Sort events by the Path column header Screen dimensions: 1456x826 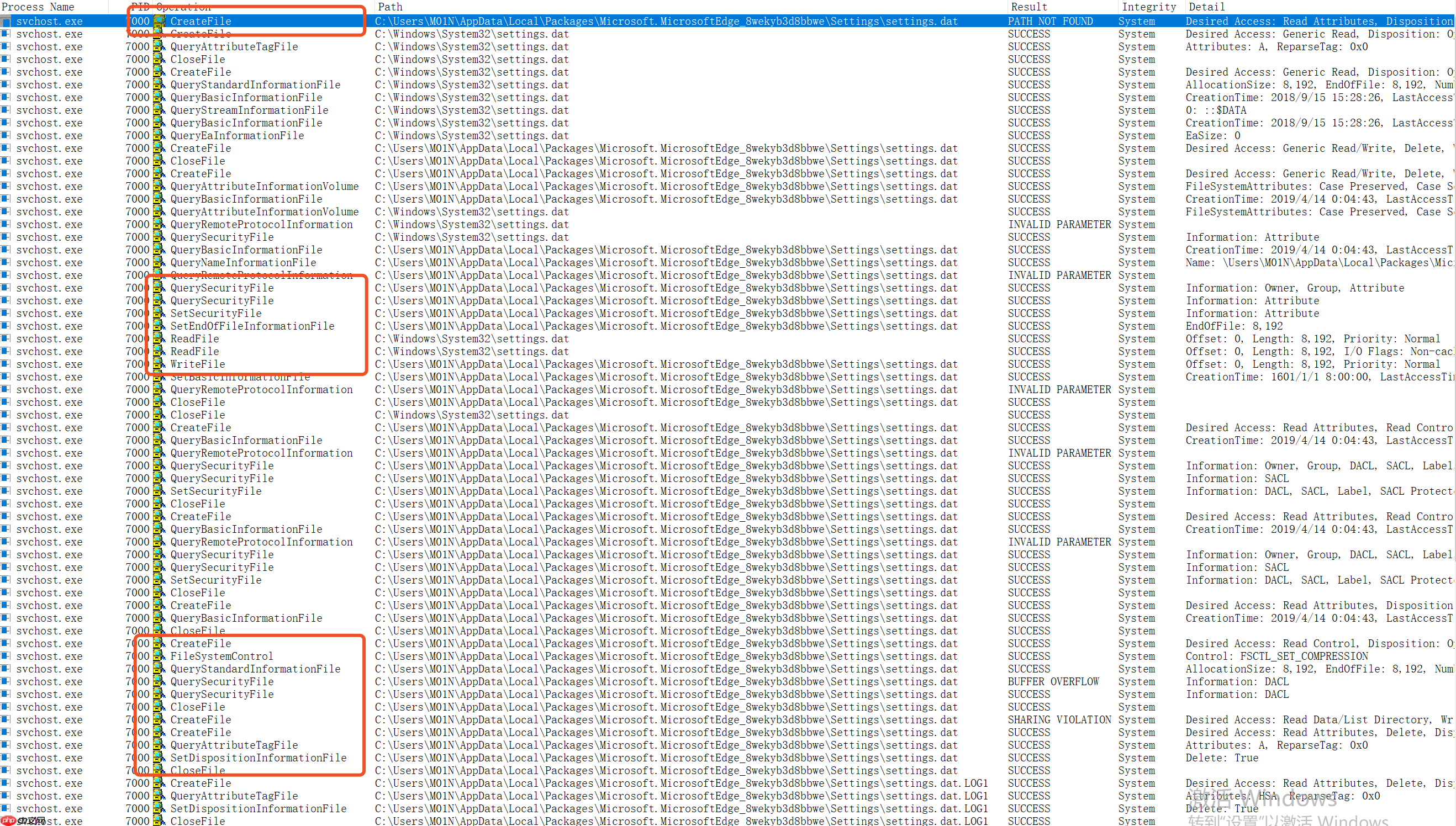click(391, 7)
